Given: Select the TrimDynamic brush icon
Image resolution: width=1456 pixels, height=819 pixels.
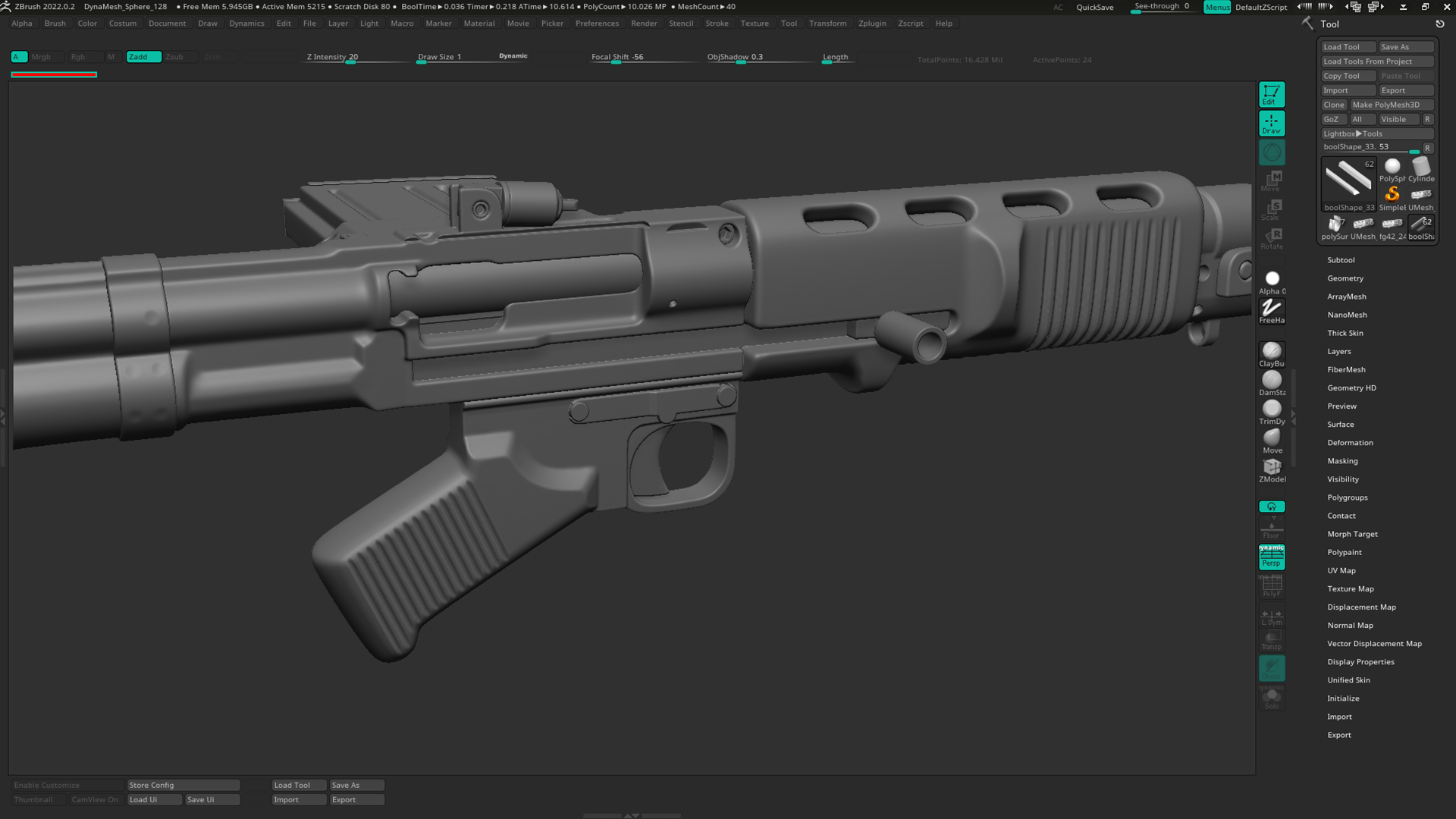Looking at the screenshot, I should (1272, 409).
